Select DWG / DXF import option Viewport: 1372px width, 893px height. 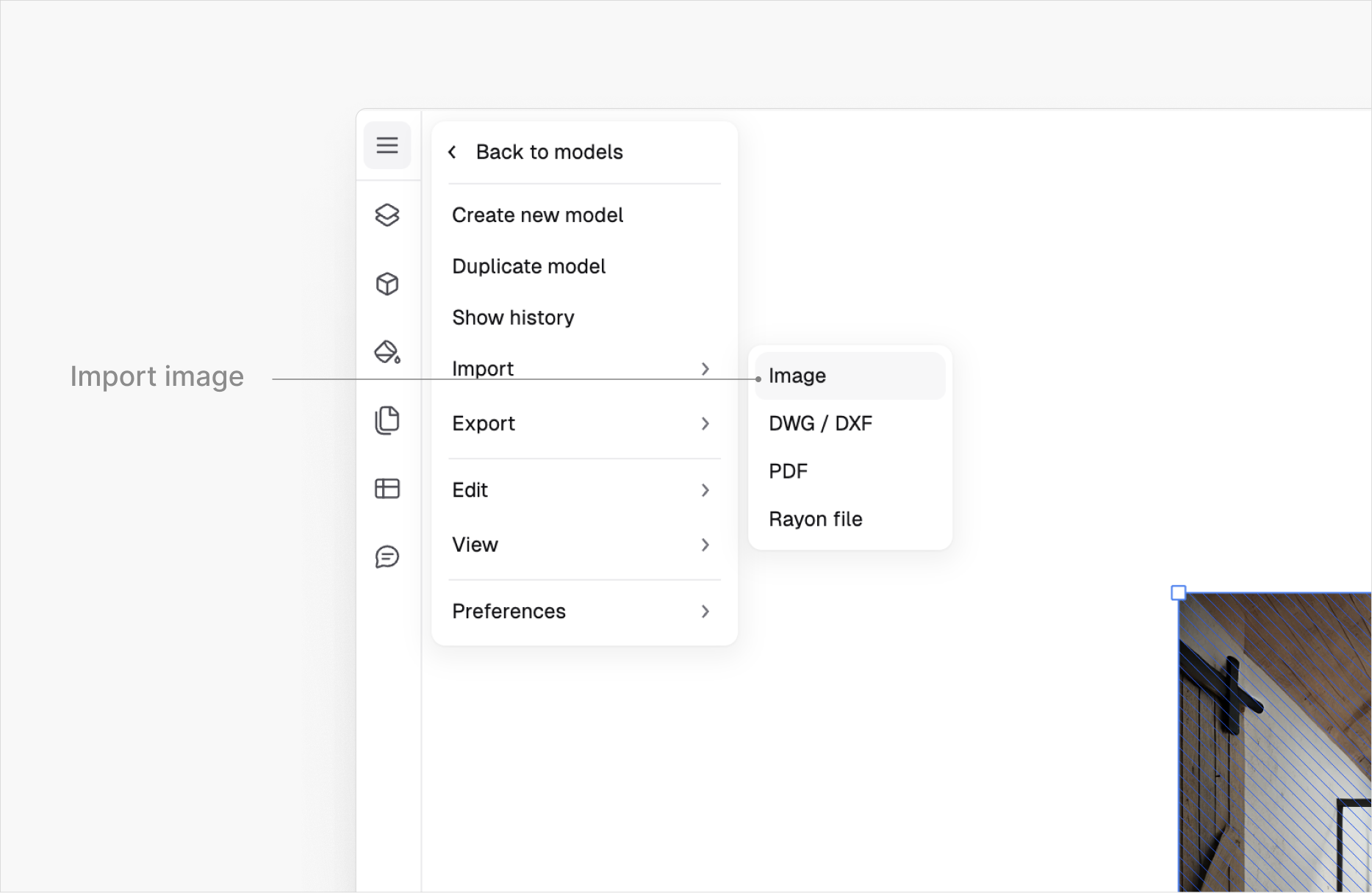[820, 423]
